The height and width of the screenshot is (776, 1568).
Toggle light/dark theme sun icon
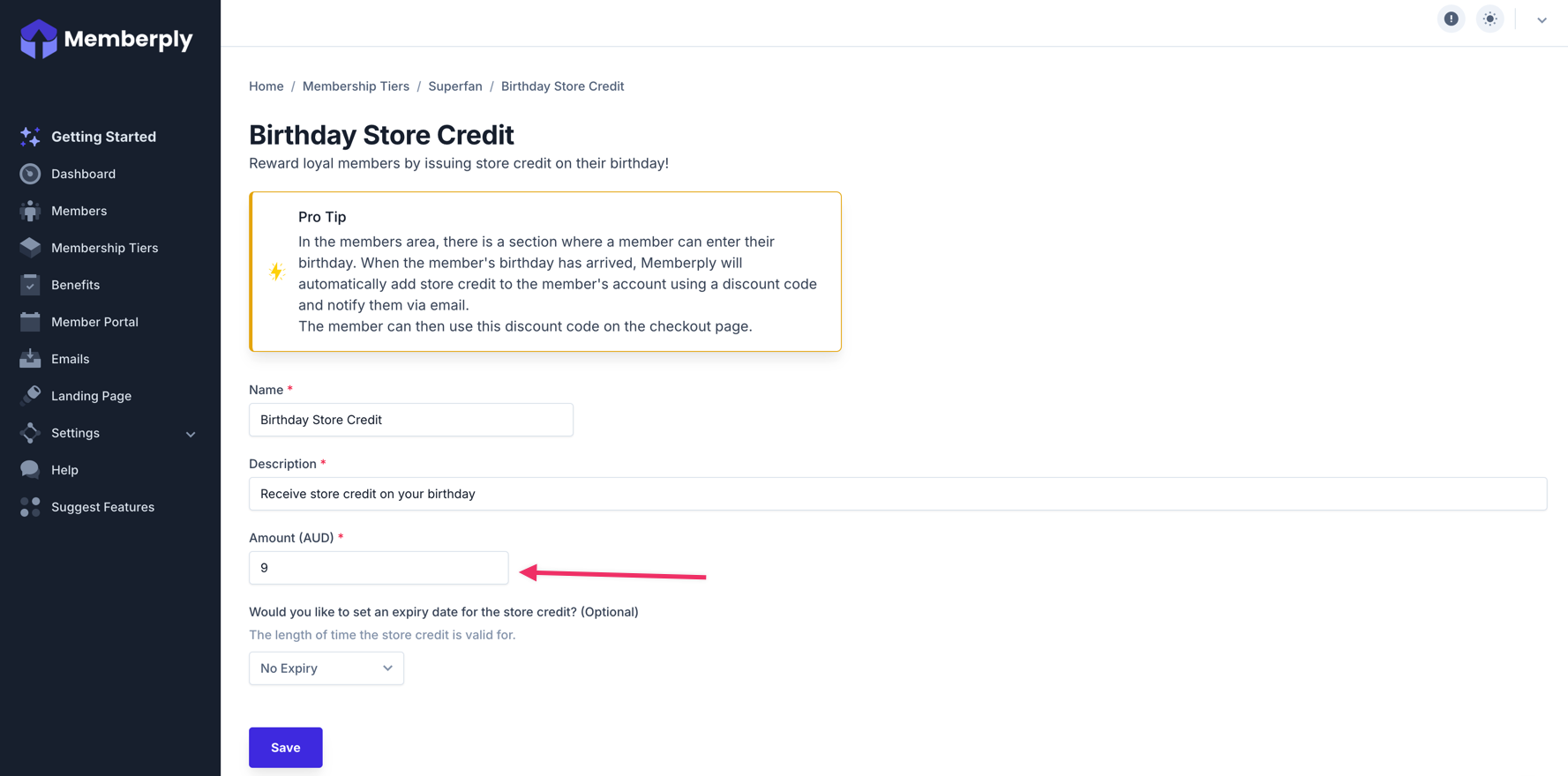[1489, 19]
